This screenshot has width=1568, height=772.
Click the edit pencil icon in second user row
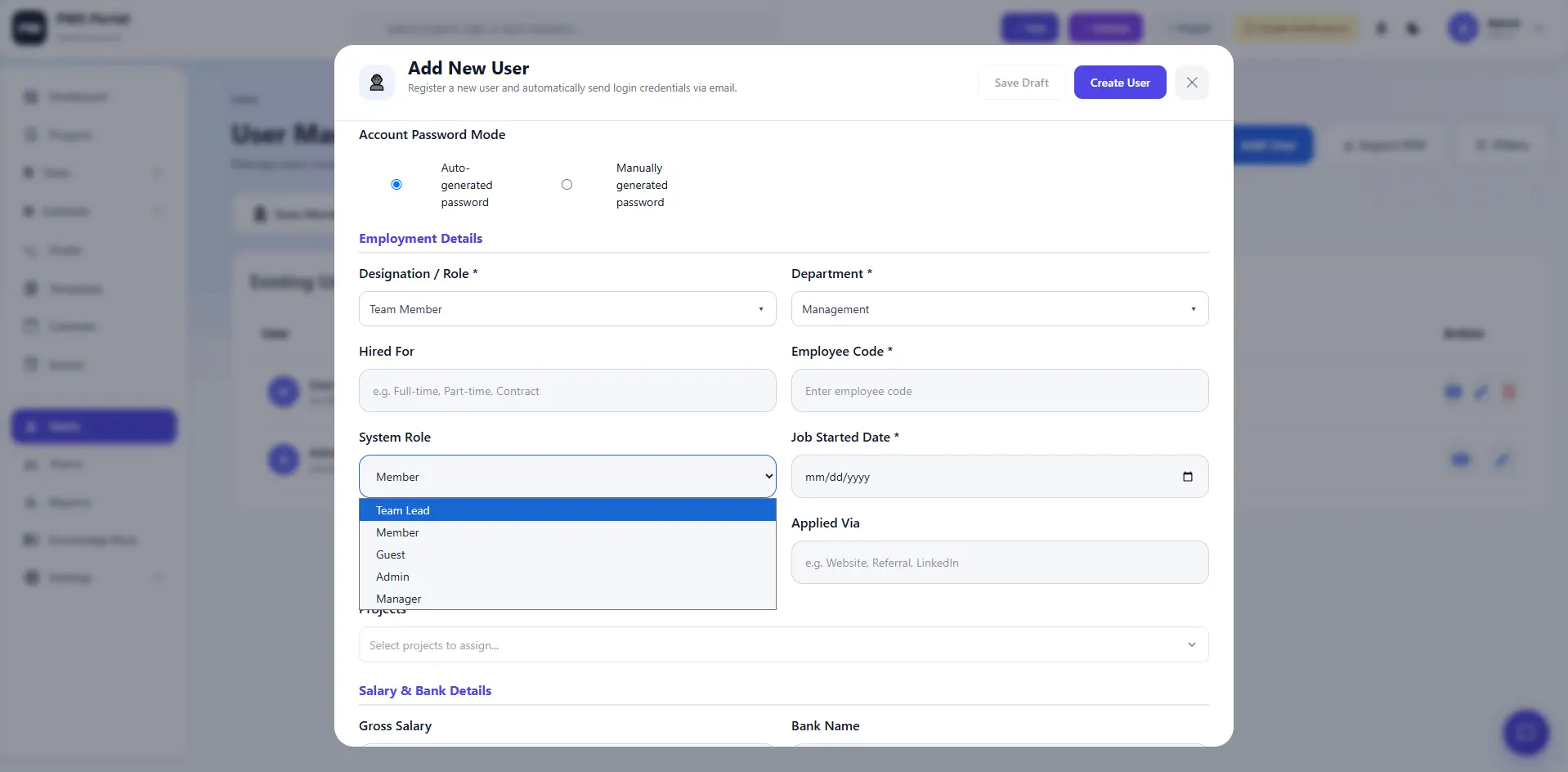pyautogui.click(x=1502, y=460)
